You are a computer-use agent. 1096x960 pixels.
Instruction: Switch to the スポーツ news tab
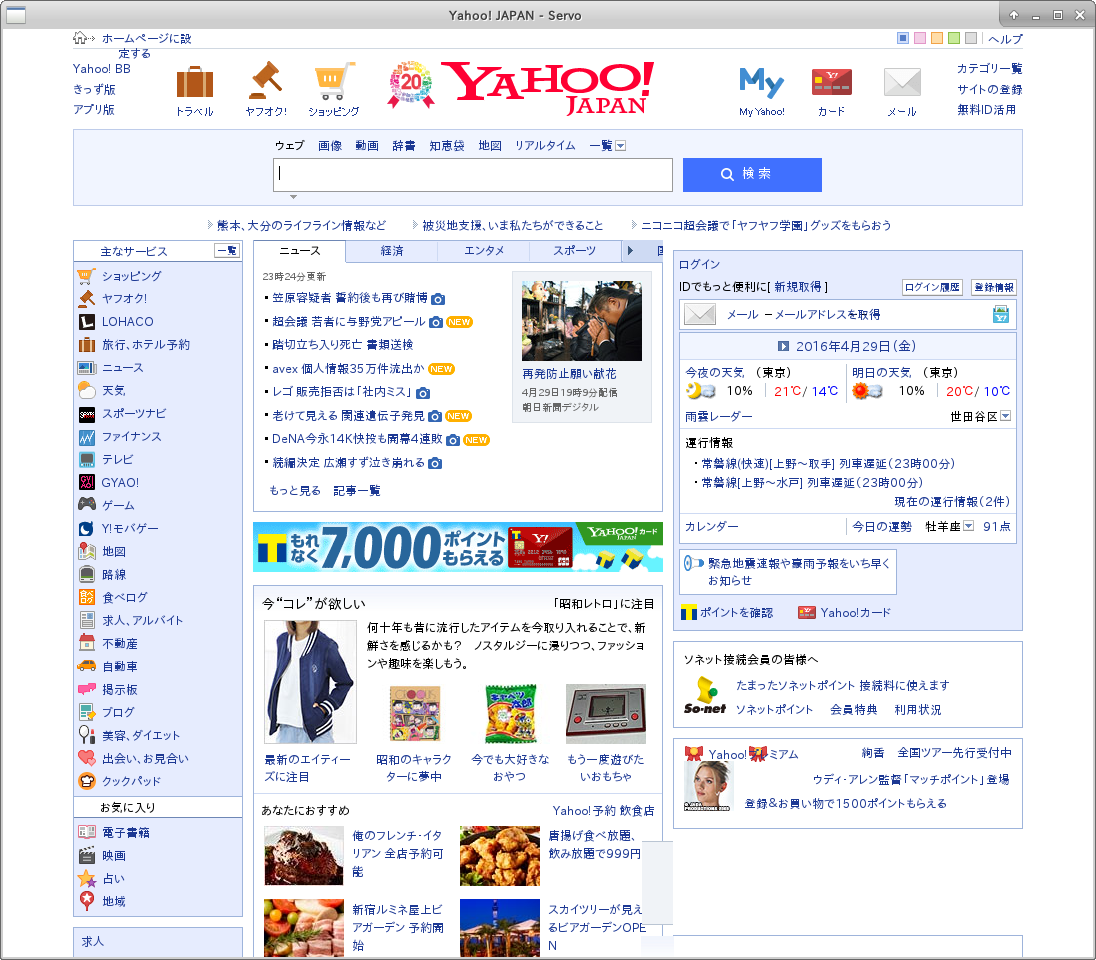tap(575, 250)
